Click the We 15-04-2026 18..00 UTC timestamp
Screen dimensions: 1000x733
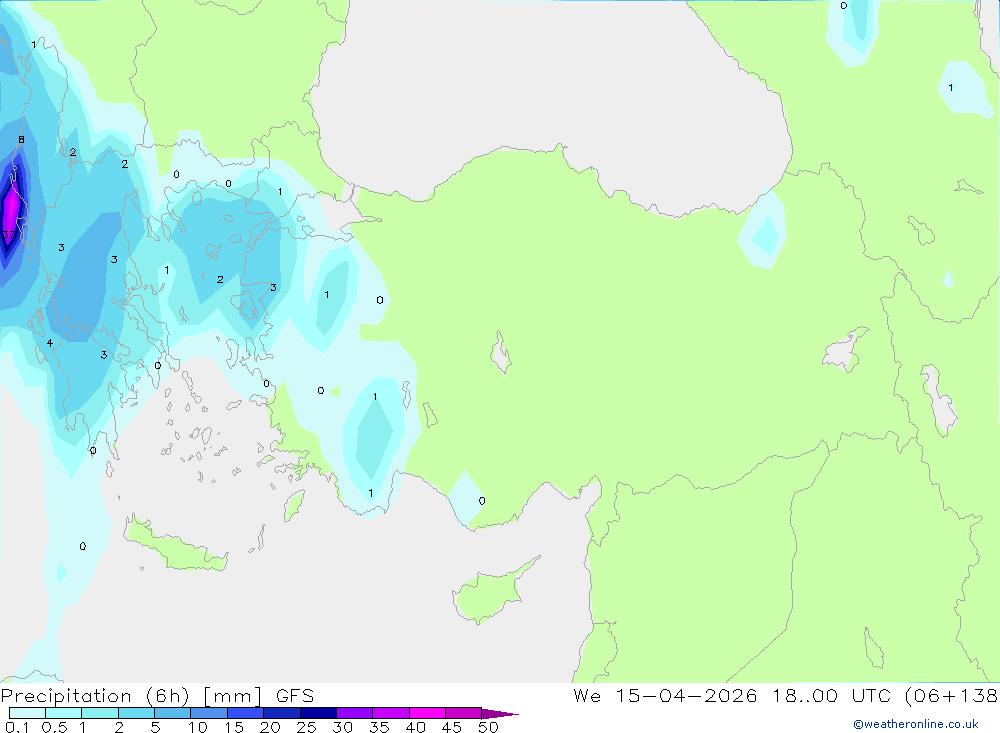pyautogui.click(x=732, y=695)
